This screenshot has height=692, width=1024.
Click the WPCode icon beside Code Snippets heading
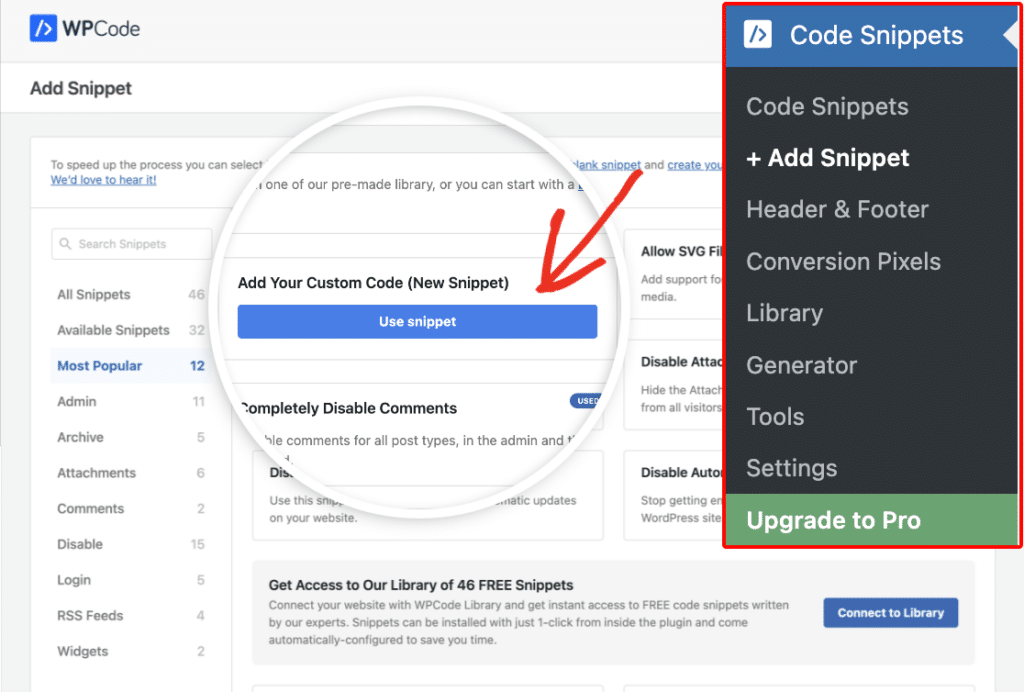click(758, 33)
